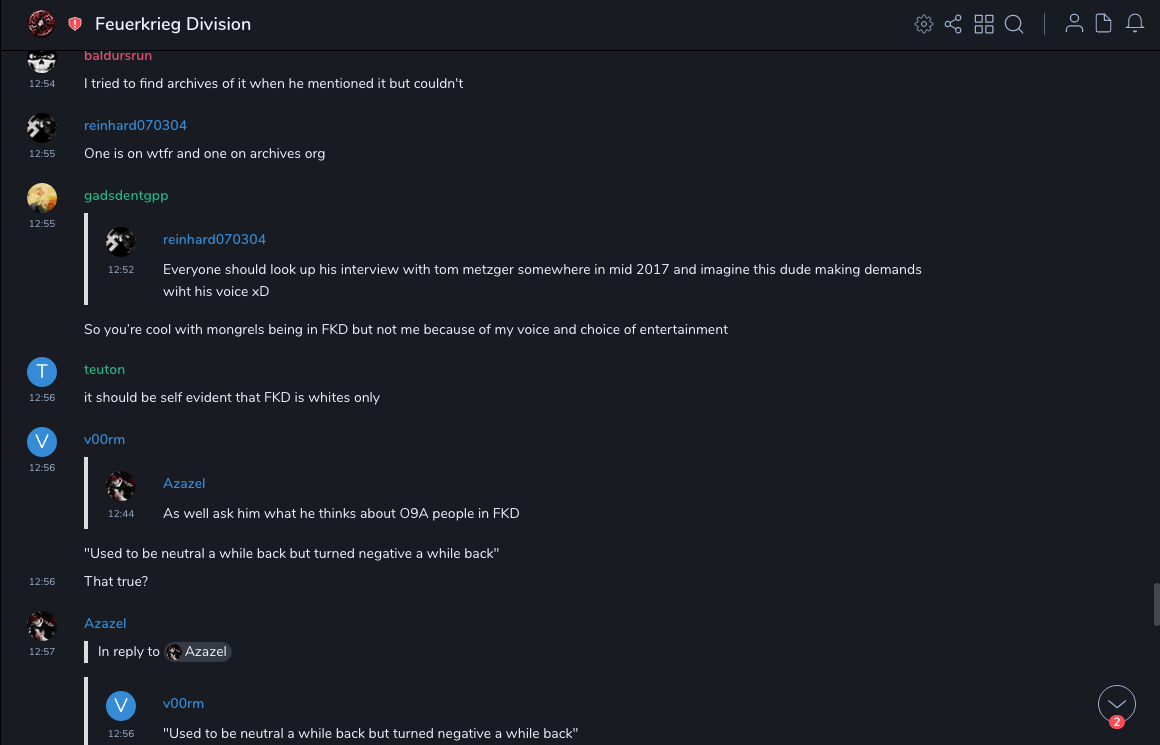This screenshot has width=1160, height=745.
Task: Click the share icon in header
Action: point(953,24)
